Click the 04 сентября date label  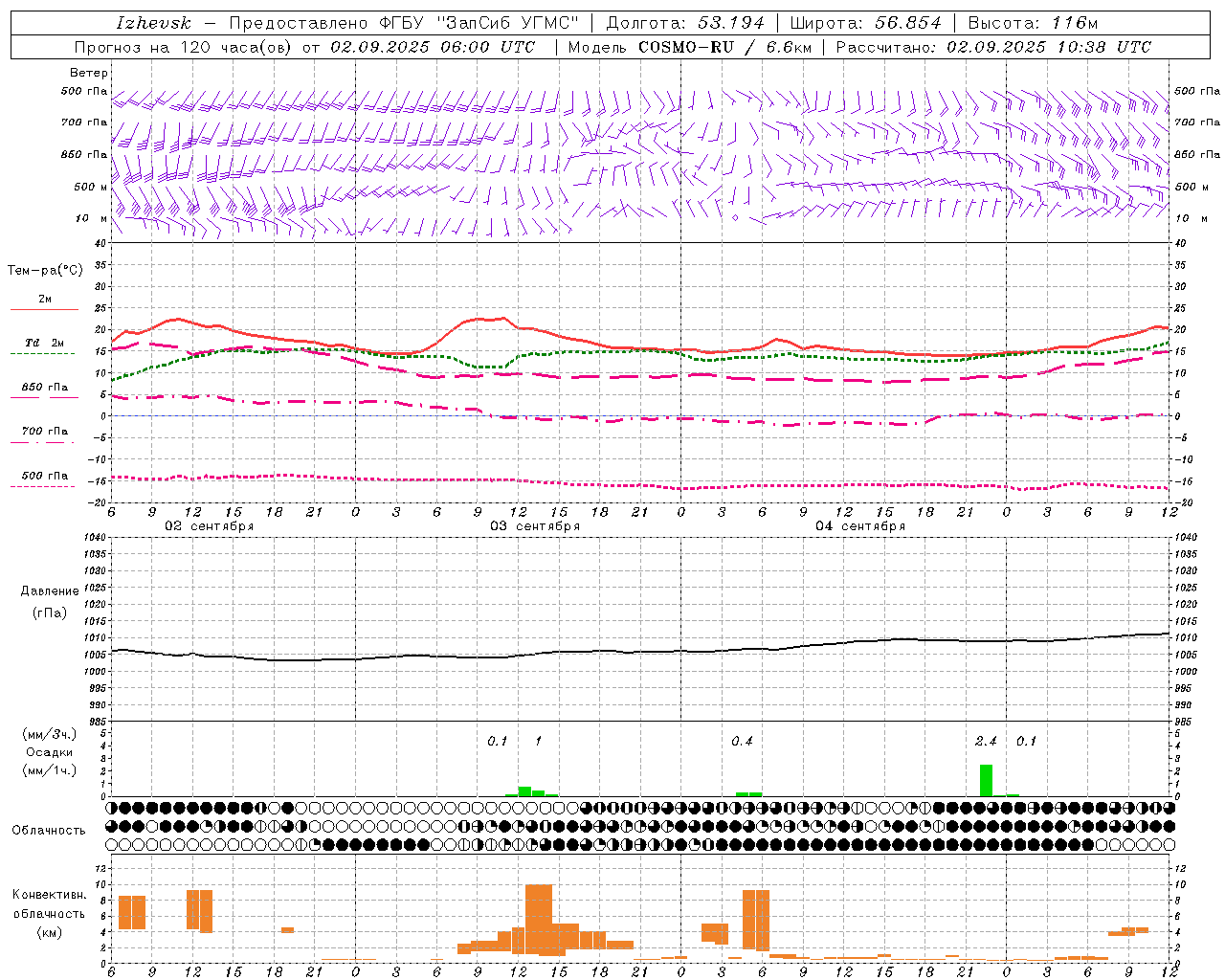[860, 526]
